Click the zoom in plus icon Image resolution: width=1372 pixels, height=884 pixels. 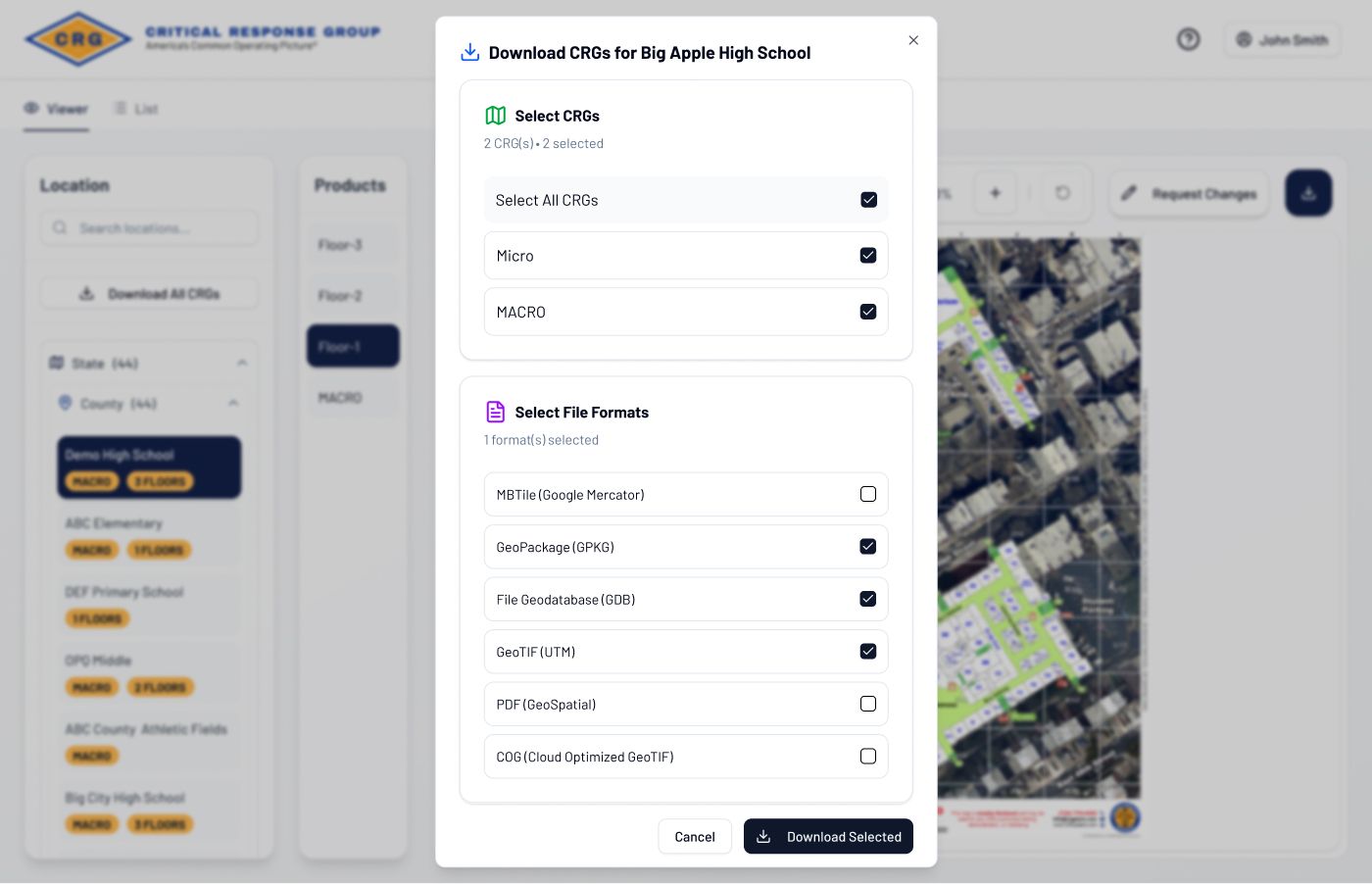[x=995, y=193]
